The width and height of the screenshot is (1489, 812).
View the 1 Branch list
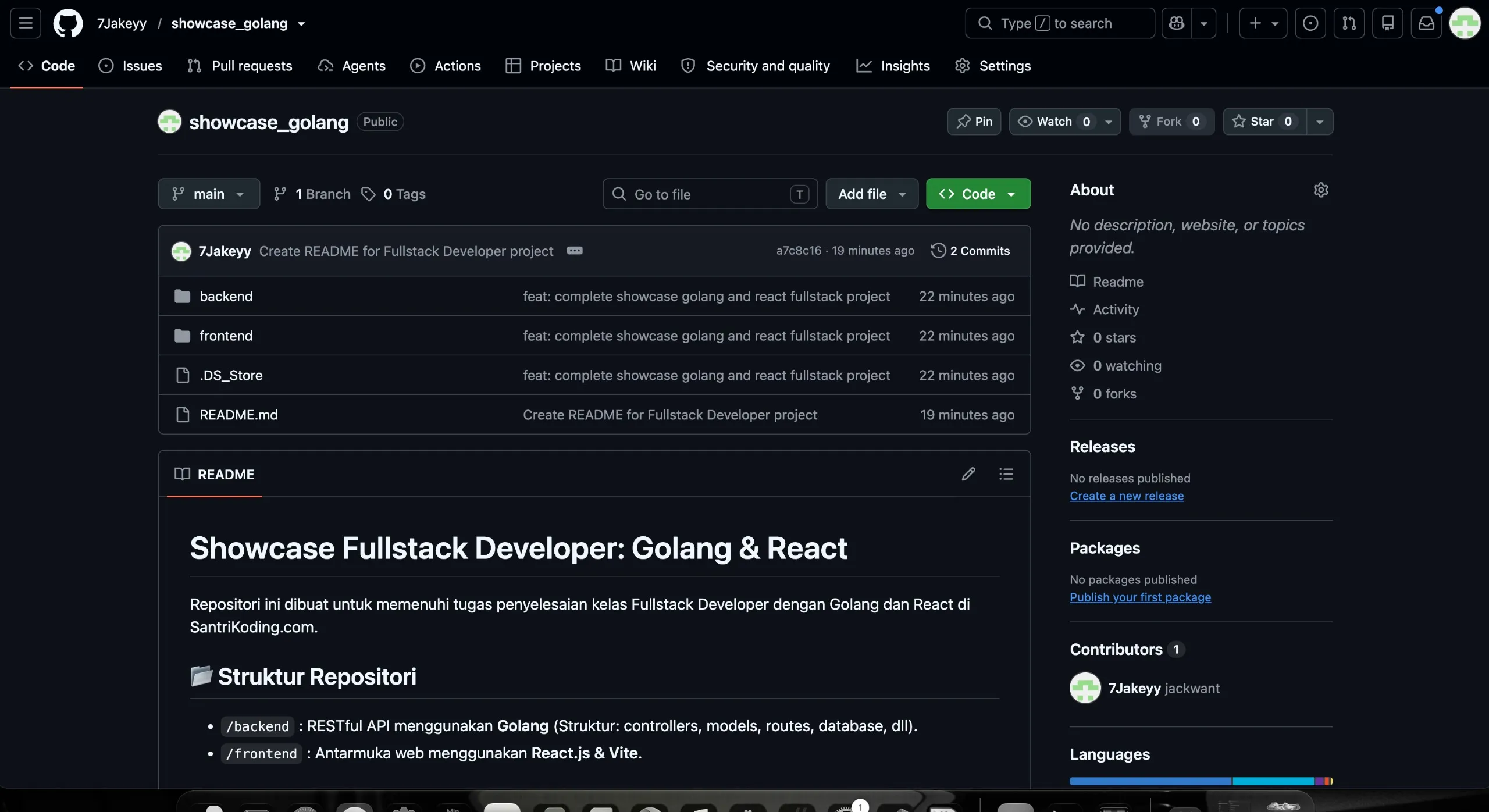(312, 194)
